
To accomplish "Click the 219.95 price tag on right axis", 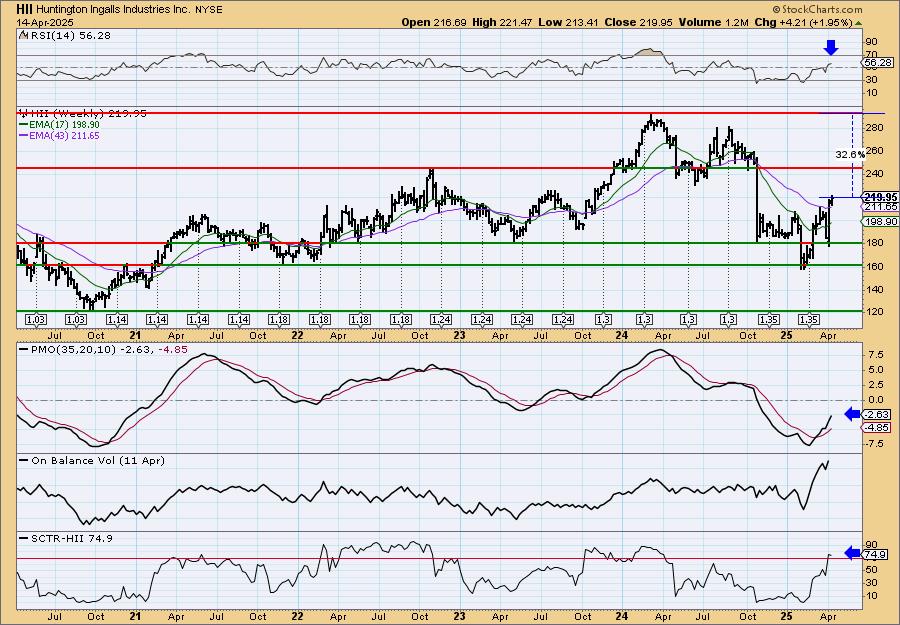I will [881, 197].
